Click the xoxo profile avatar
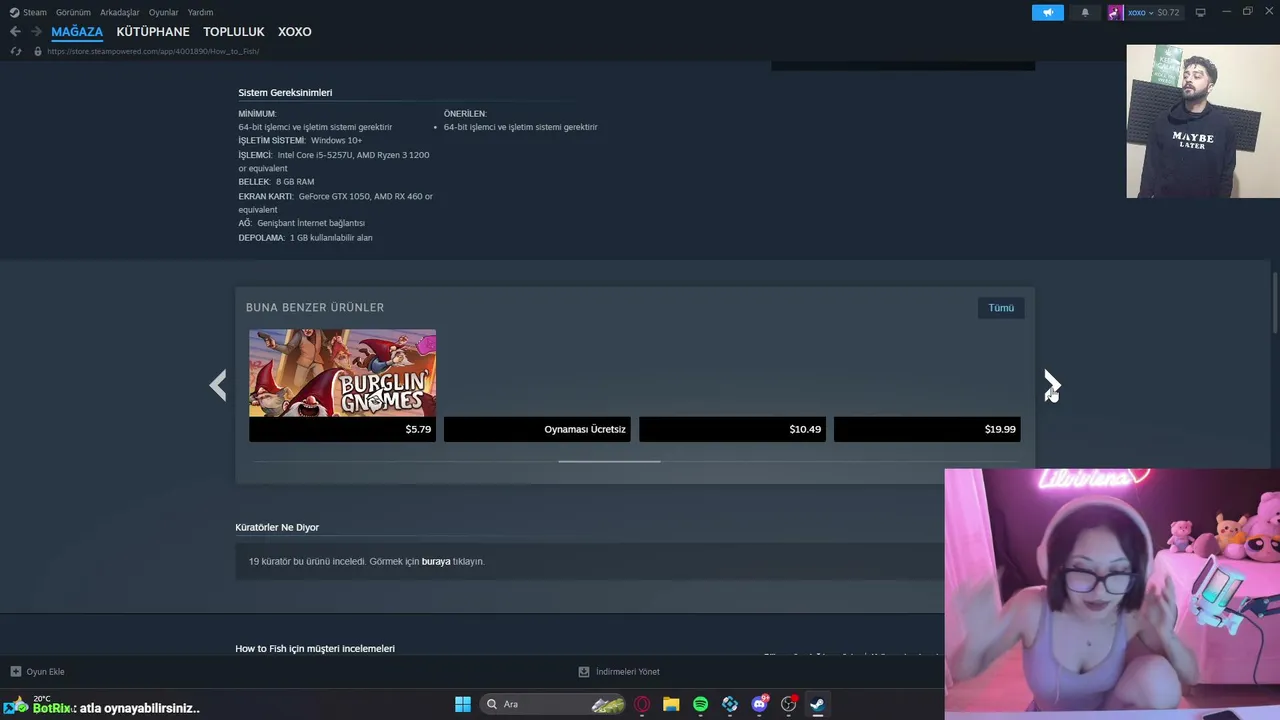 [x=1115, y=12]
